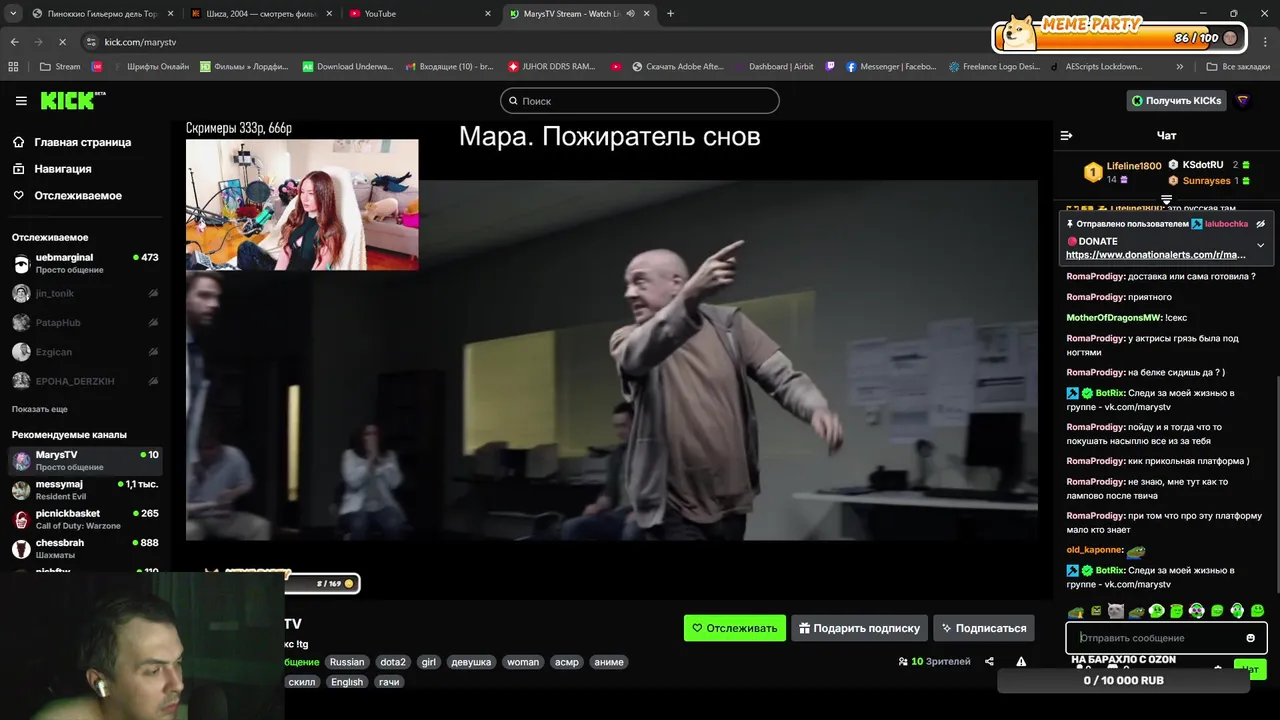
Task: Click the profile avatar icon top right
Action: click(1243, 100)
